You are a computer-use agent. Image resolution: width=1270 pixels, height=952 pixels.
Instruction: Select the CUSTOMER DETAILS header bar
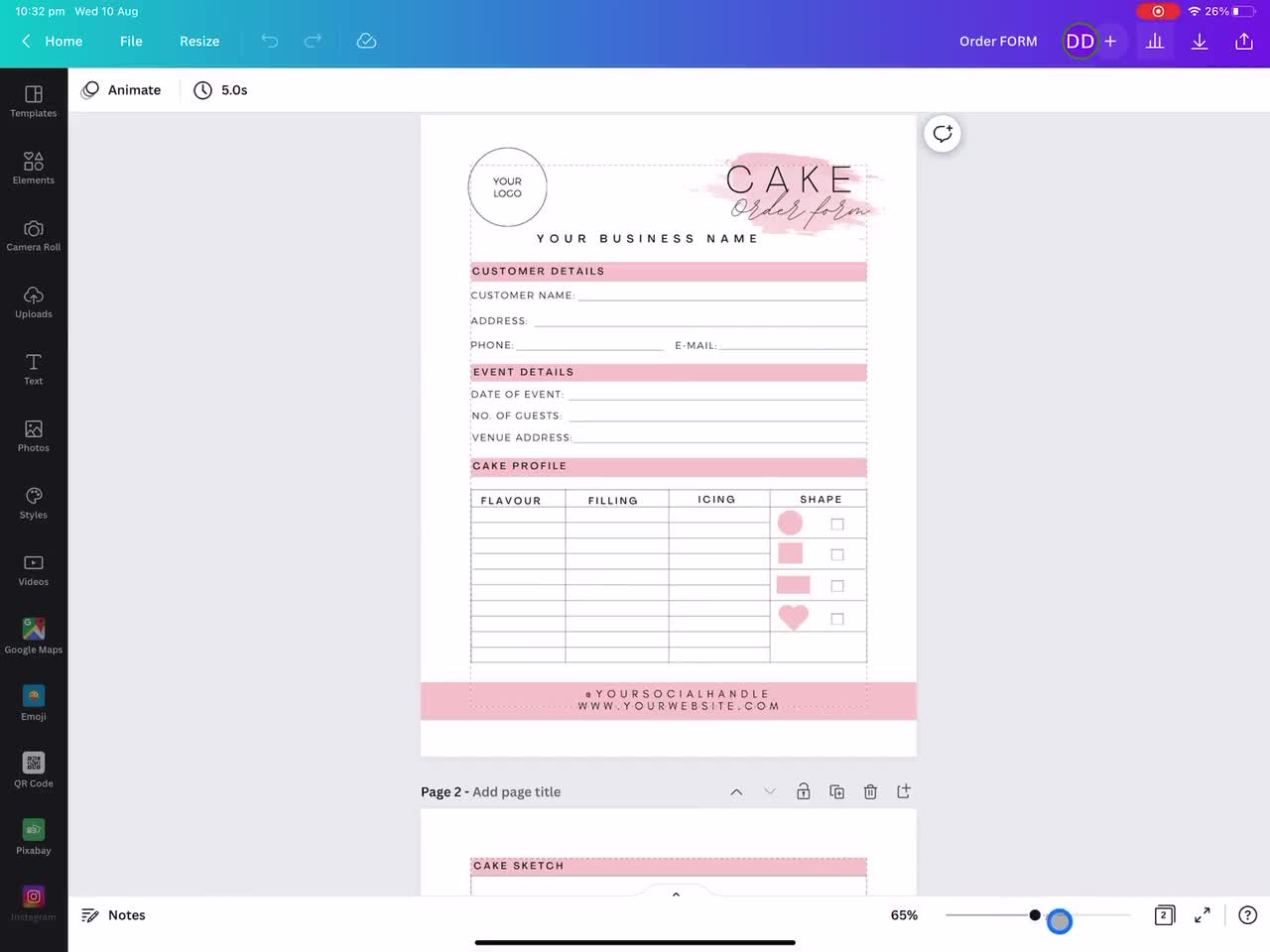coord(669,272)
